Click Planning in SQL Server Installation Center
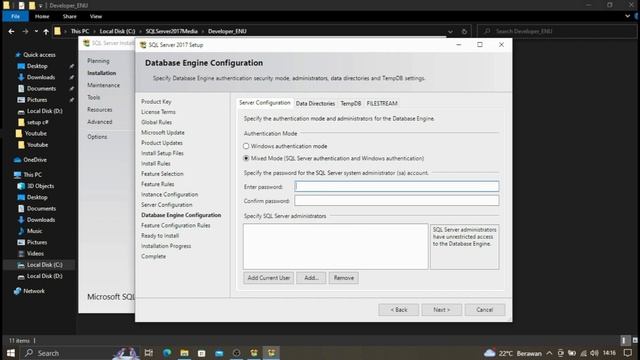 point(98,61)
